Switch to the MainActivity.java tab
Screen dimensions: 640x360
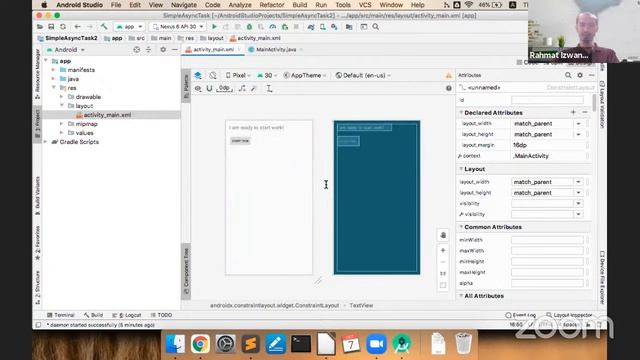[x=276, y=49]
